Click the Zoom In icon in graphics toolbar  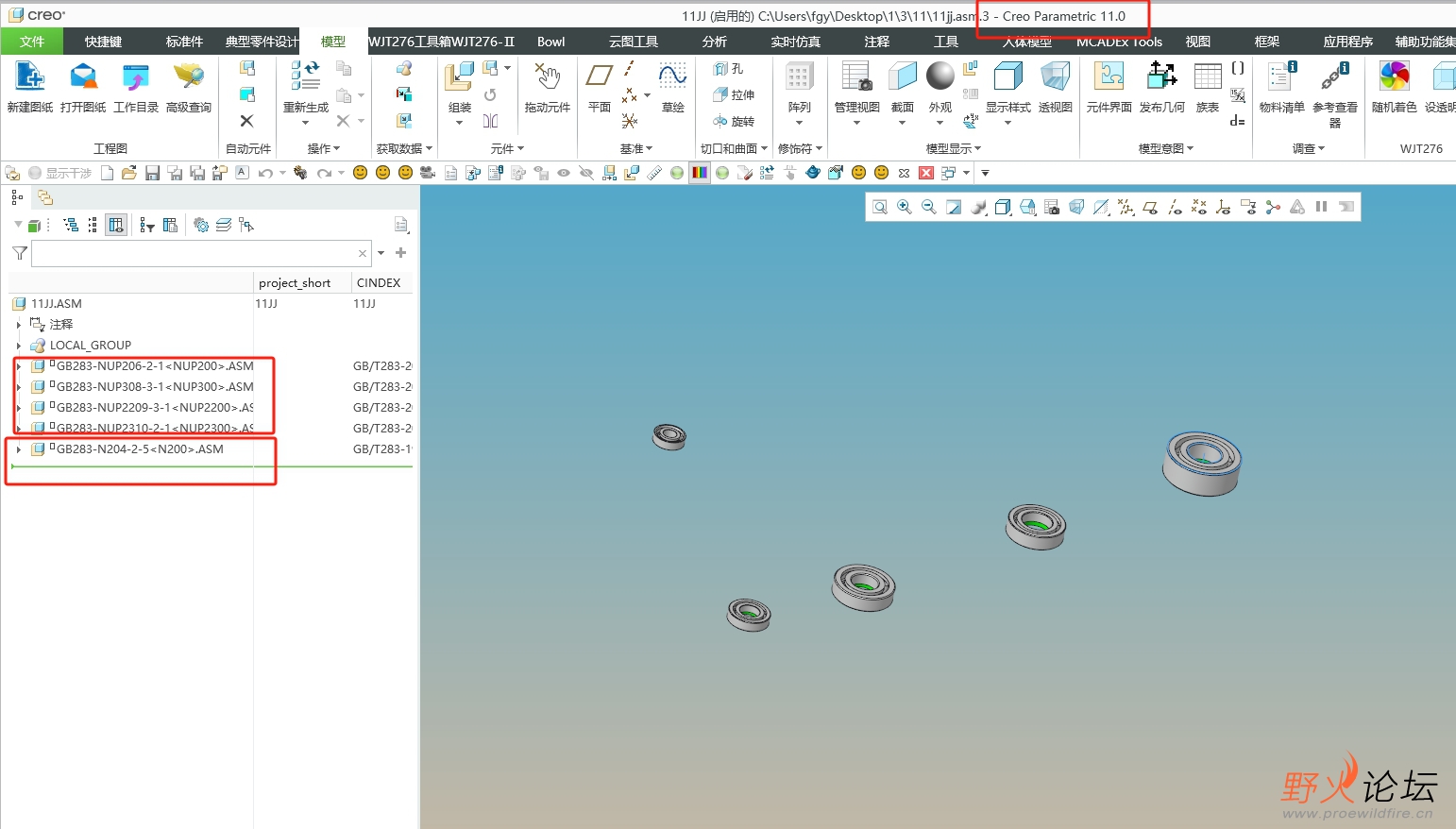coord(905,207)
